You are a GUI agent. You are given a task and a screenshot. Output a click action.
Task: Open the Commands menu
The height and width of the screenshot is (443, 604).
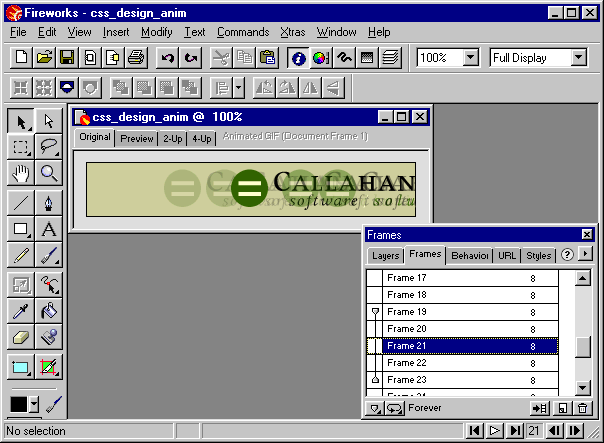click(243, 32)
